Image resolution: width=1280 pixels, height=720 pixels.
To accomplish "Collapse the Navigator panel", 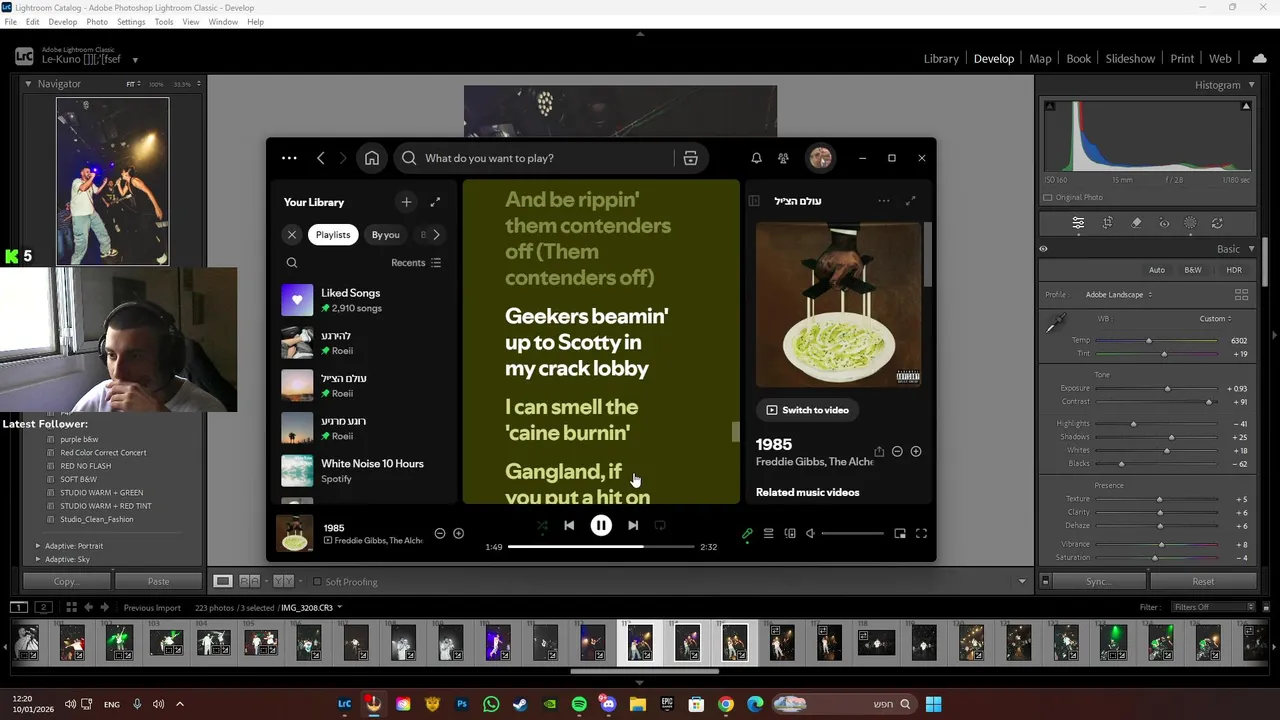I will (28, 84).
